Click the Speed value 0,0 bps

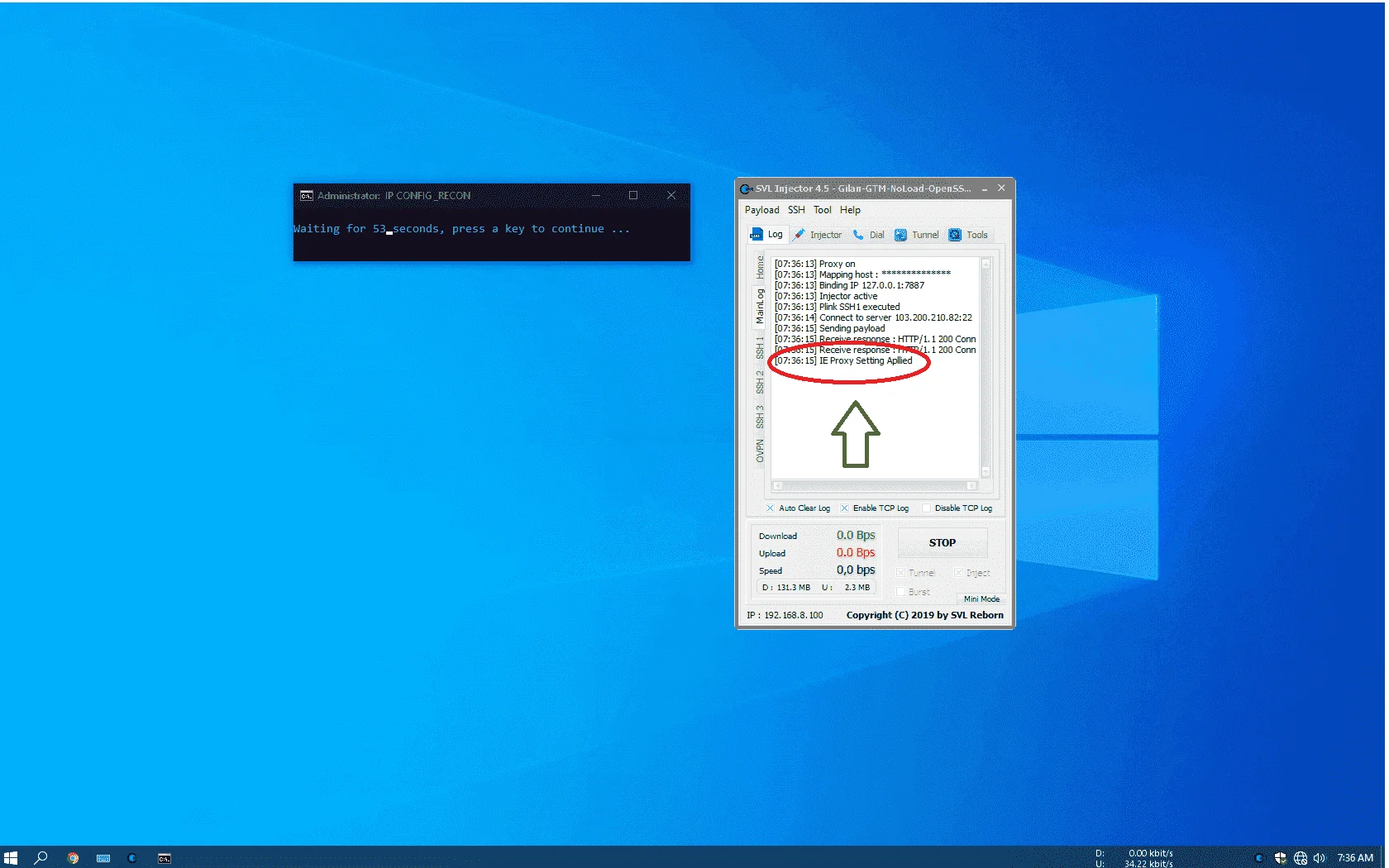(x=855, y=570)
